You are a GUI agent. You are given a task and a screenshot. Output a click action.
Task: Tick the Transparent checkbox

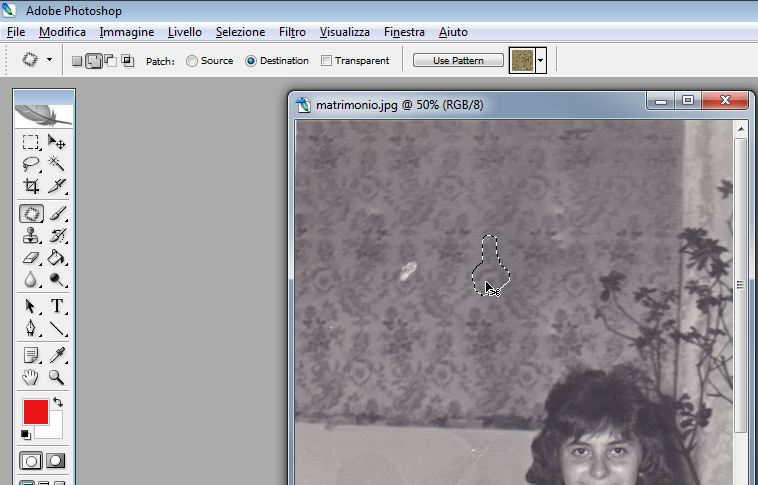[x=326, y=61]
